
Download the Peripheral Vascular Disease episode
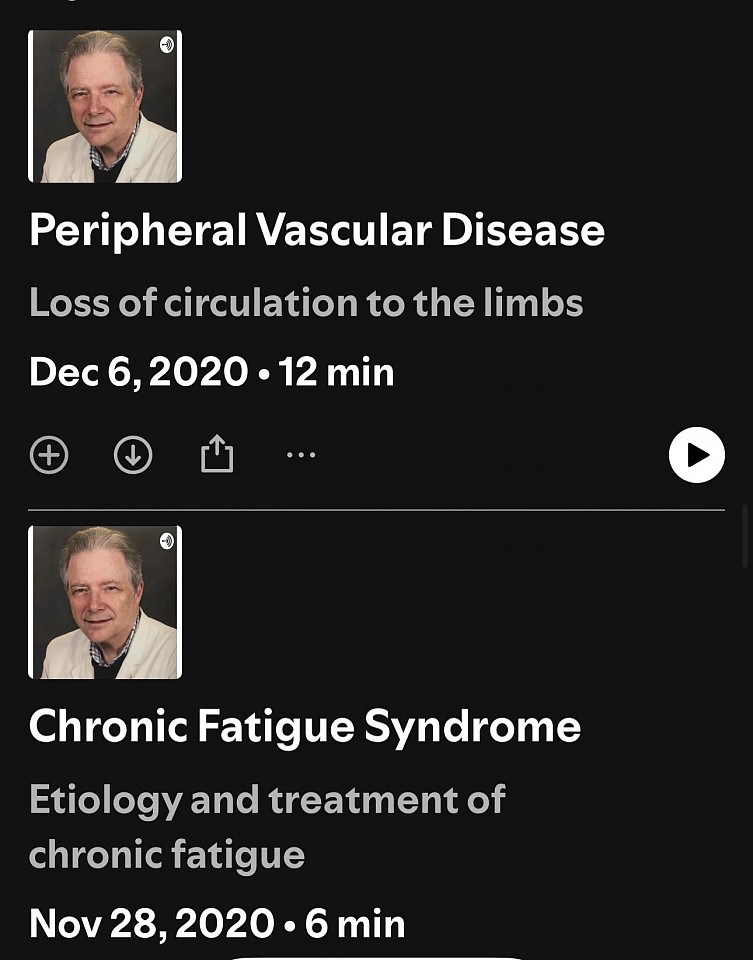(133, 455)
